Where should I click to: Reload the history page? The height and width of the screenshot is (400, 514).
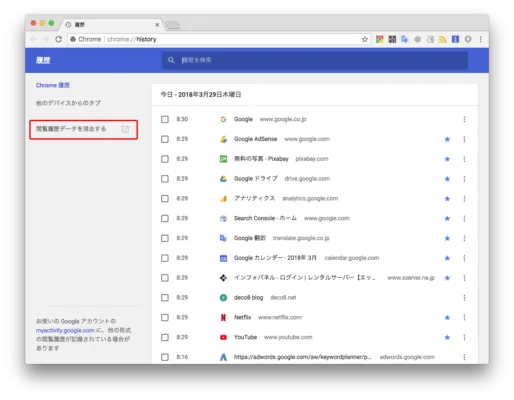[58, 39]
